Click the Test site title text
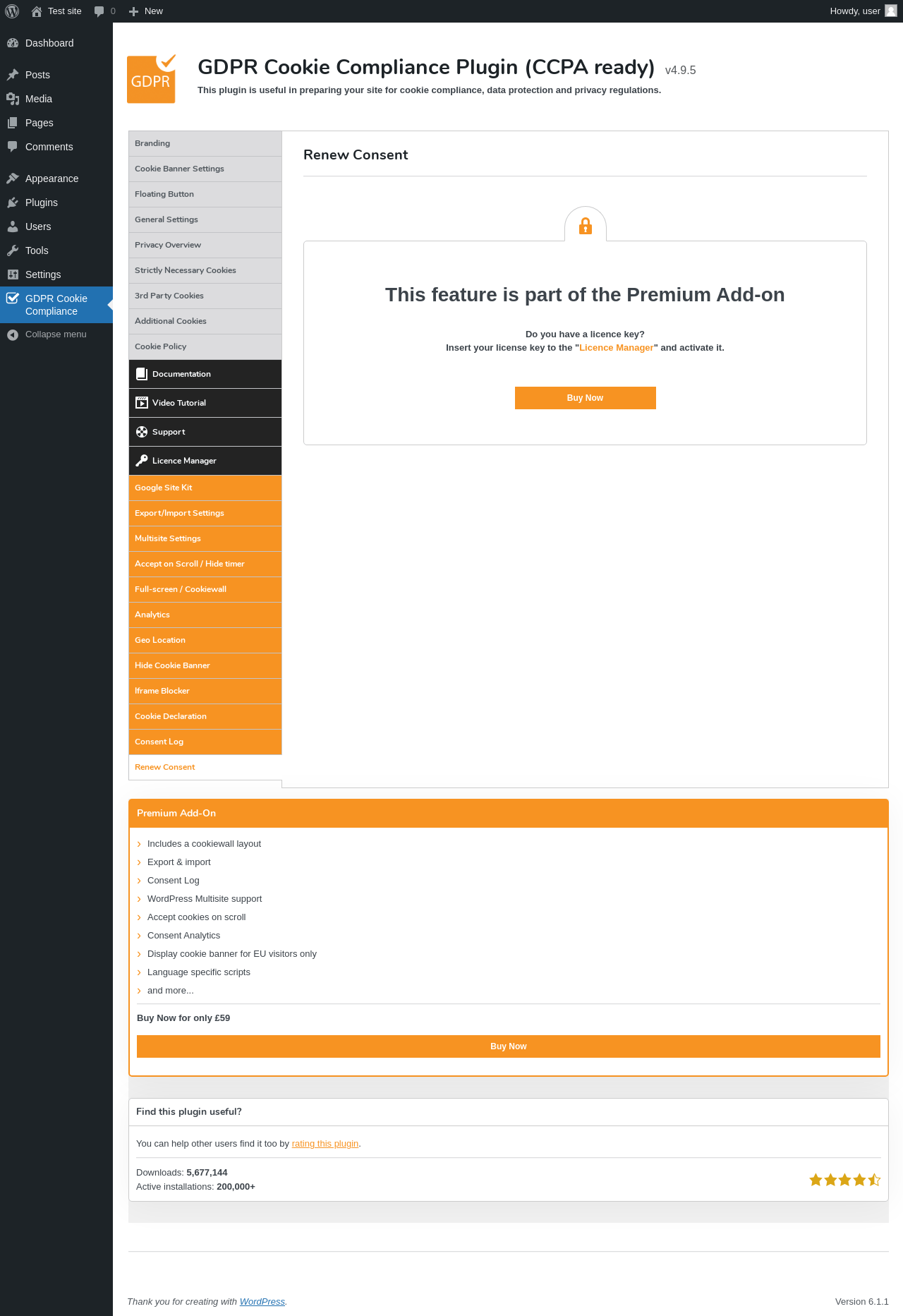This screenshot has width=903, height=1316. pos(65,11)
